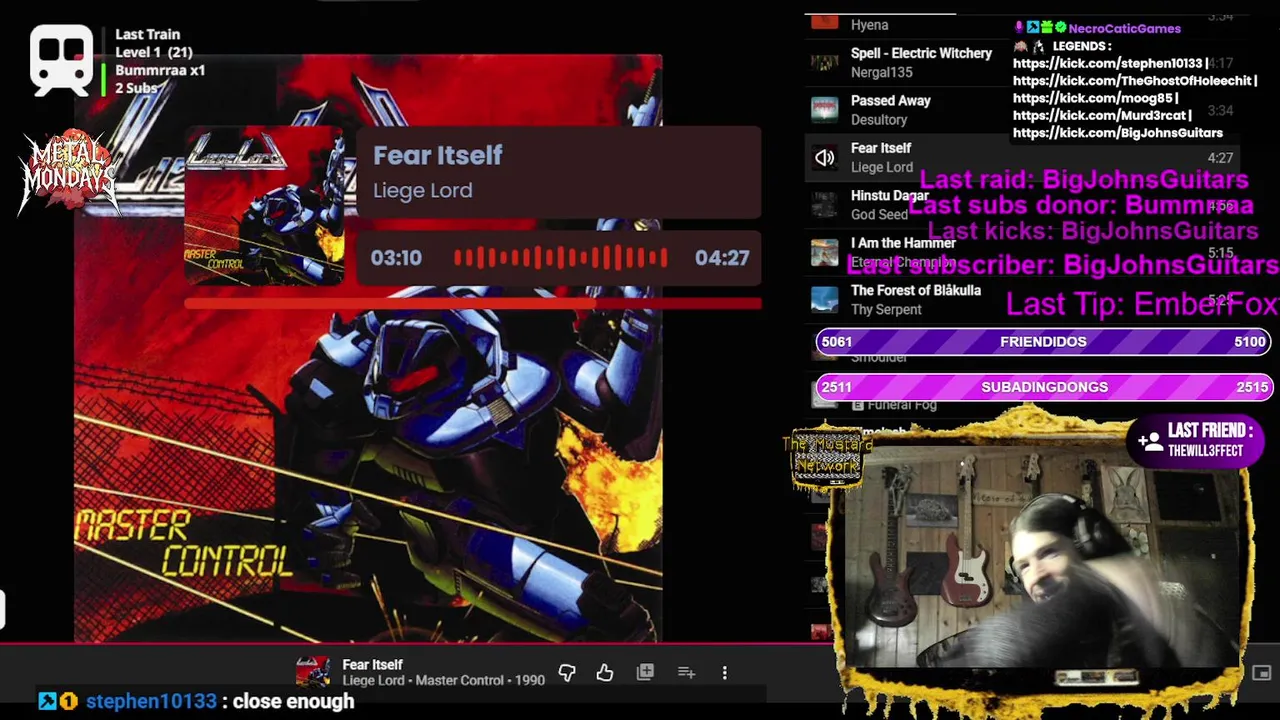Viewport: 1280px width, 720px height.
Task: Click the Hinstu Dagar queue thumbnail
Action: (824, 205)
